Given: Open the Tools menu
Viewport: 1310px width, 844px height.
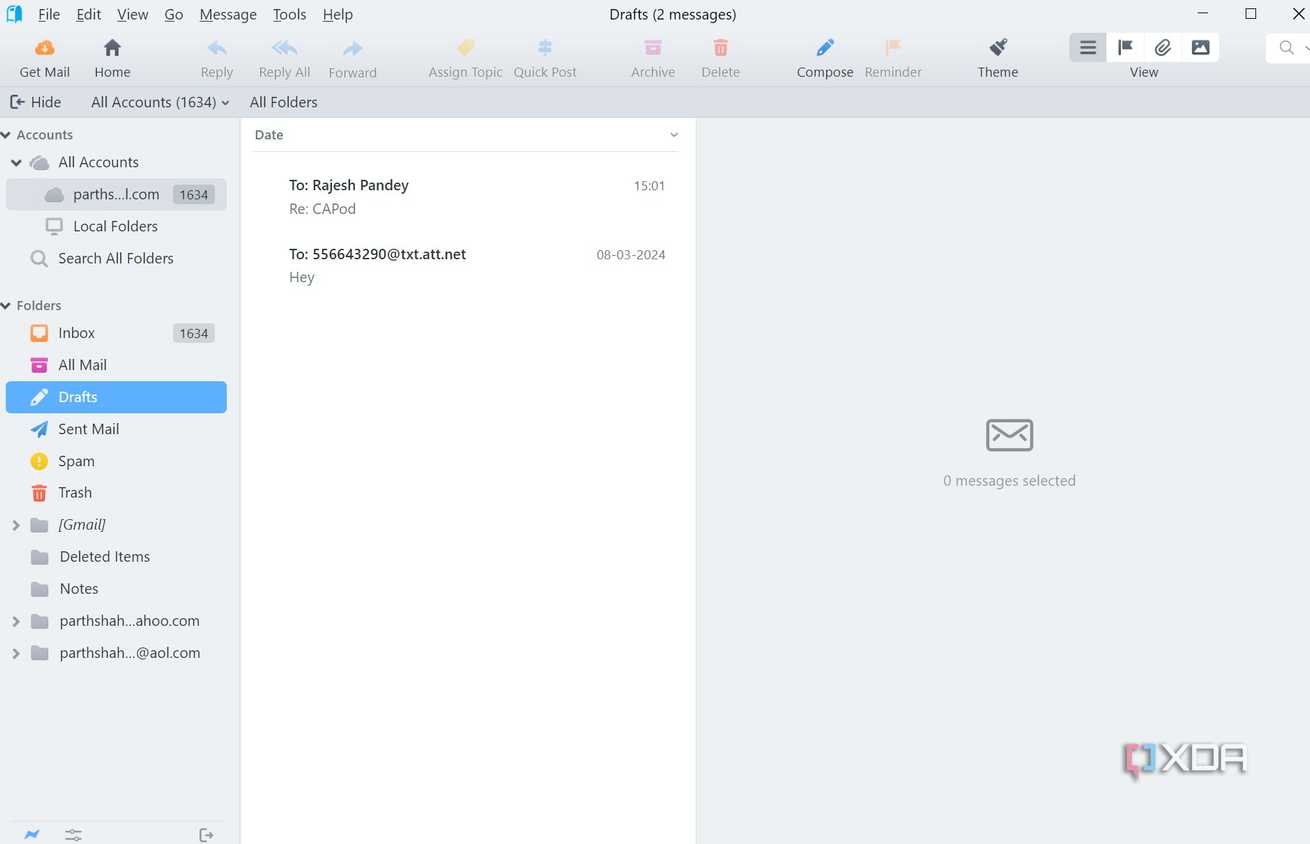Looking at the screenshot, I should click(290, 14).
